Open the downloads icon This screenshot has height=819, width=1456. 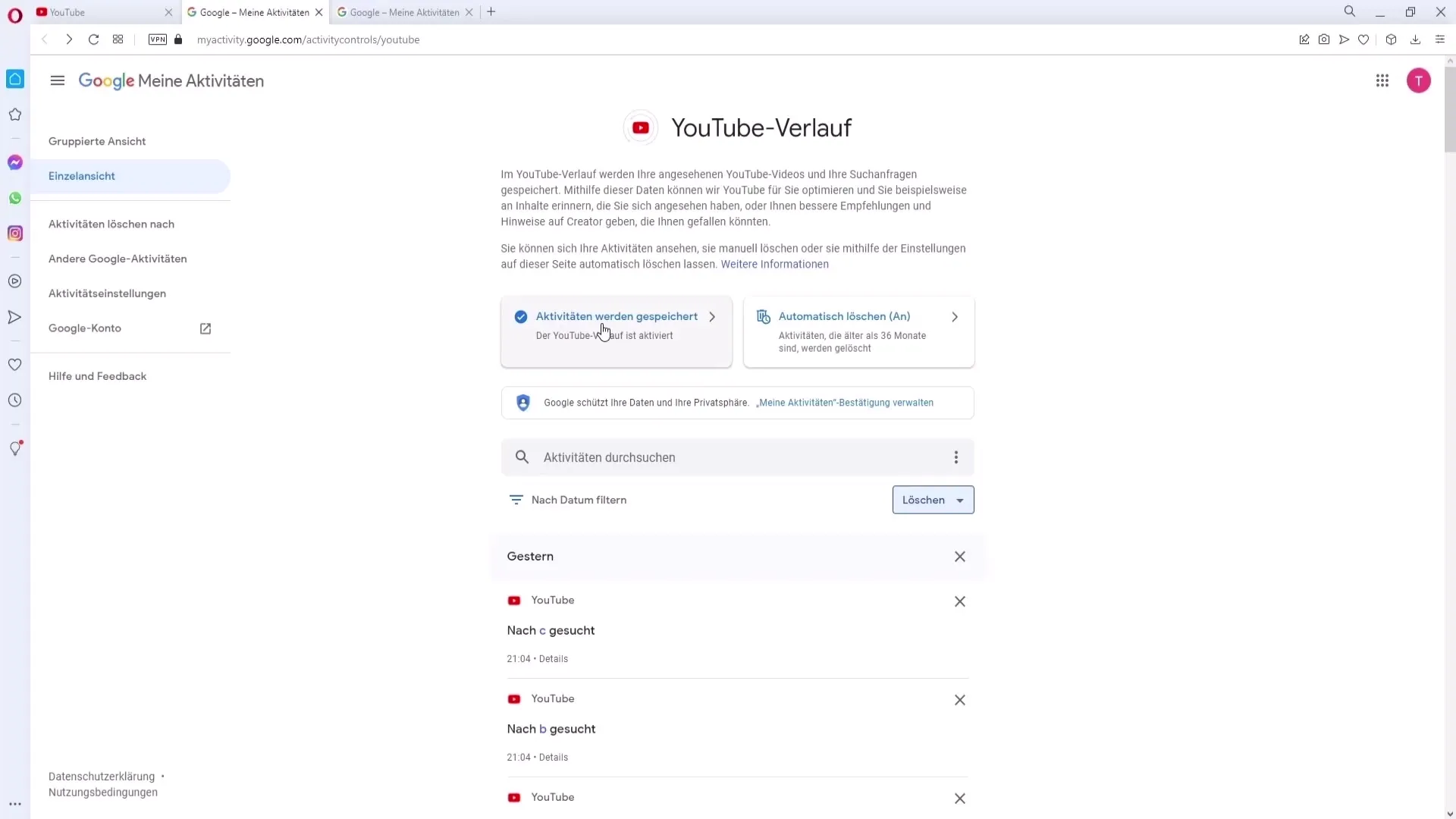pyautogui.click(x=1415, y=39)
